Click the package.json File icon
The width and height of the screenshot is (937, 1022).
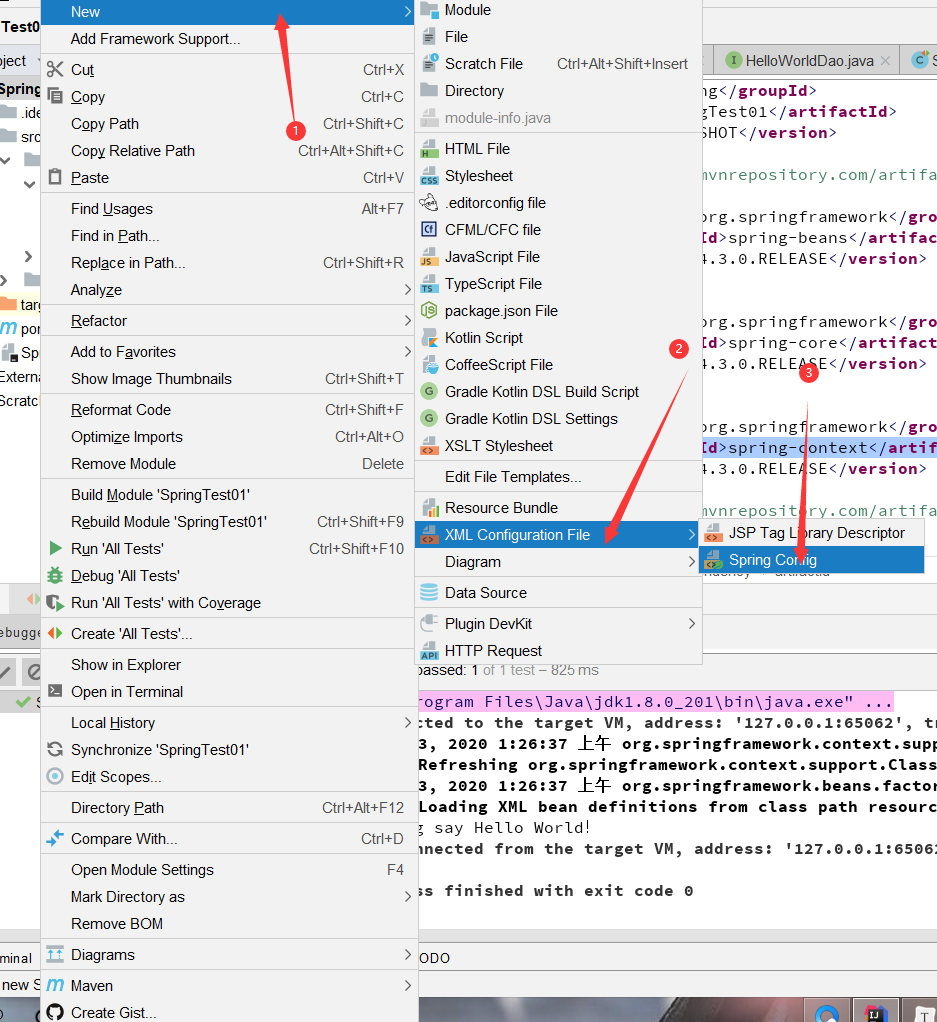coord(429,311)
